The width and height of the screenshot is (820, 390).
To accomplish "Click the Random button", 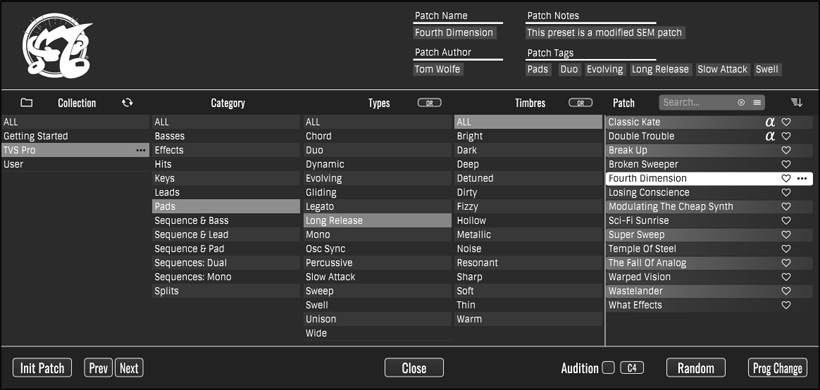I will pyautogui.click(x=696, y=368).
